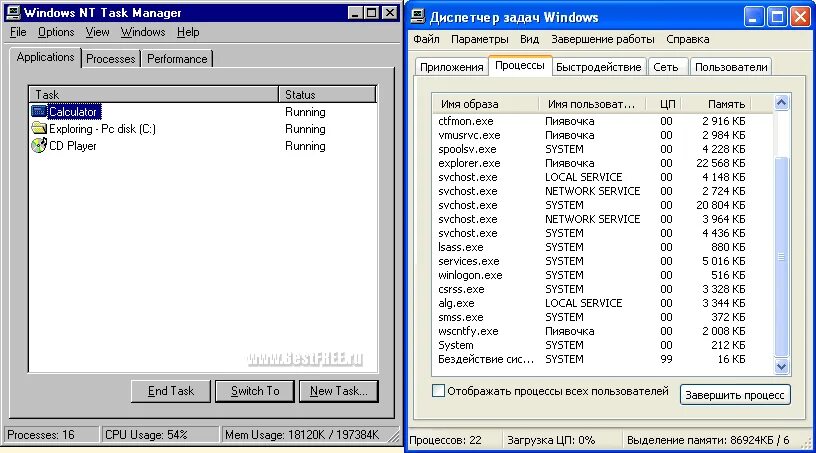Viewport: 816px width, 453px height.
Task: Click the Windows NT Task Manager title icon
Action: (13, 12)
